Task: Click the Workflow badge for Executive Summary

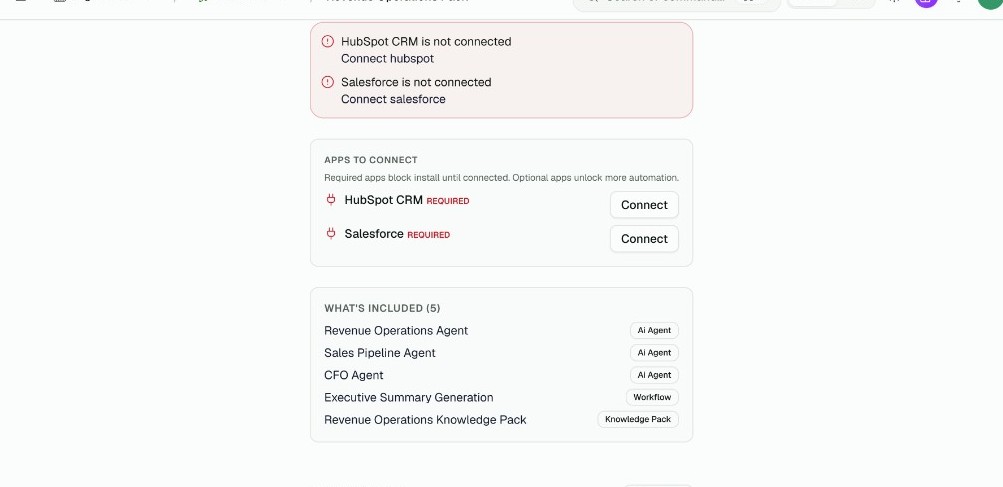Action: pyautogui.click(x=652, y=397)
